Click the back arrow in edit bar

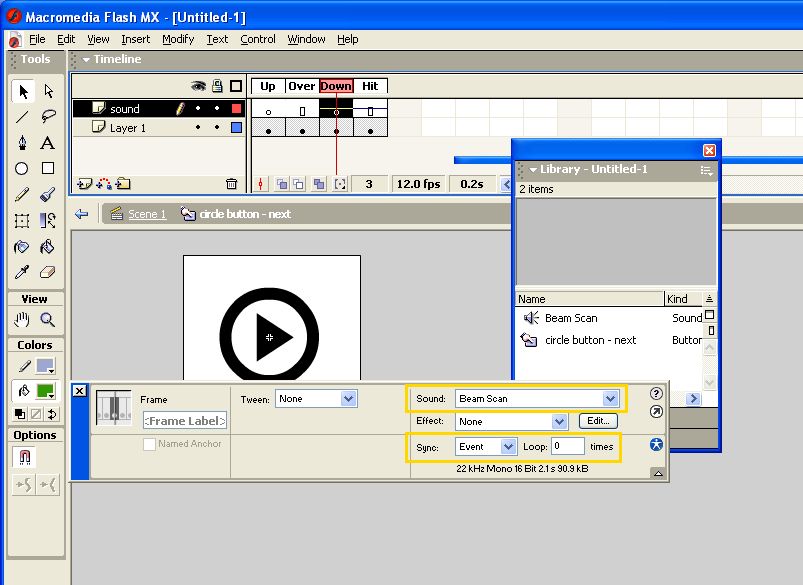(x=81, y=214)
